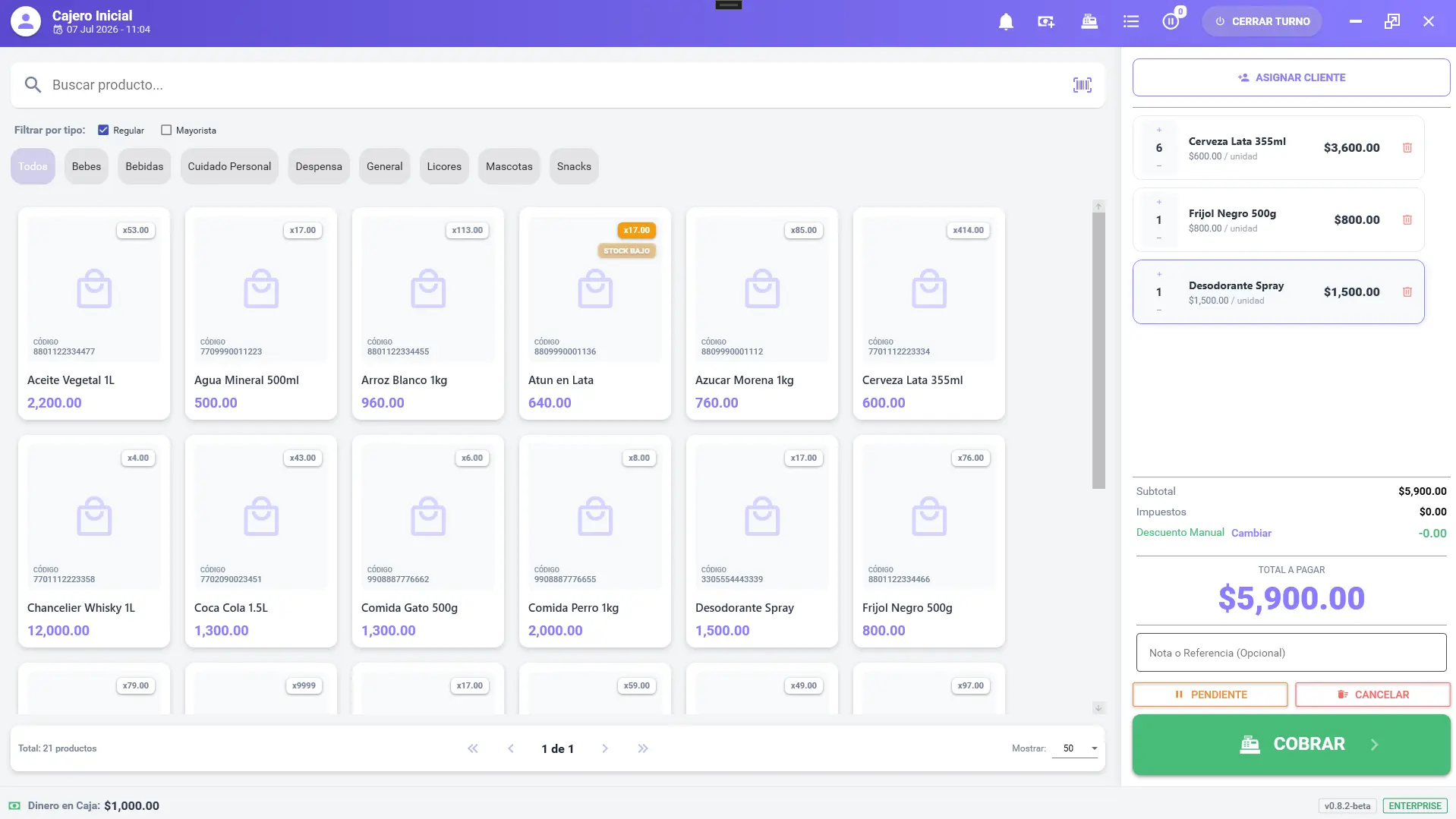Decrease Desodorante Spray cart quantity
1456x819 pixels.
[x=1159, y=310]
